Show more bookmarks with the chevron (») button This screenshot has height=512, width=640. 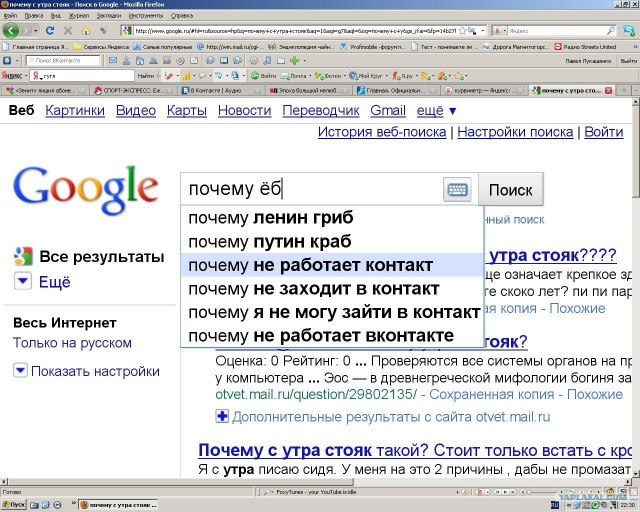point(635,47)
